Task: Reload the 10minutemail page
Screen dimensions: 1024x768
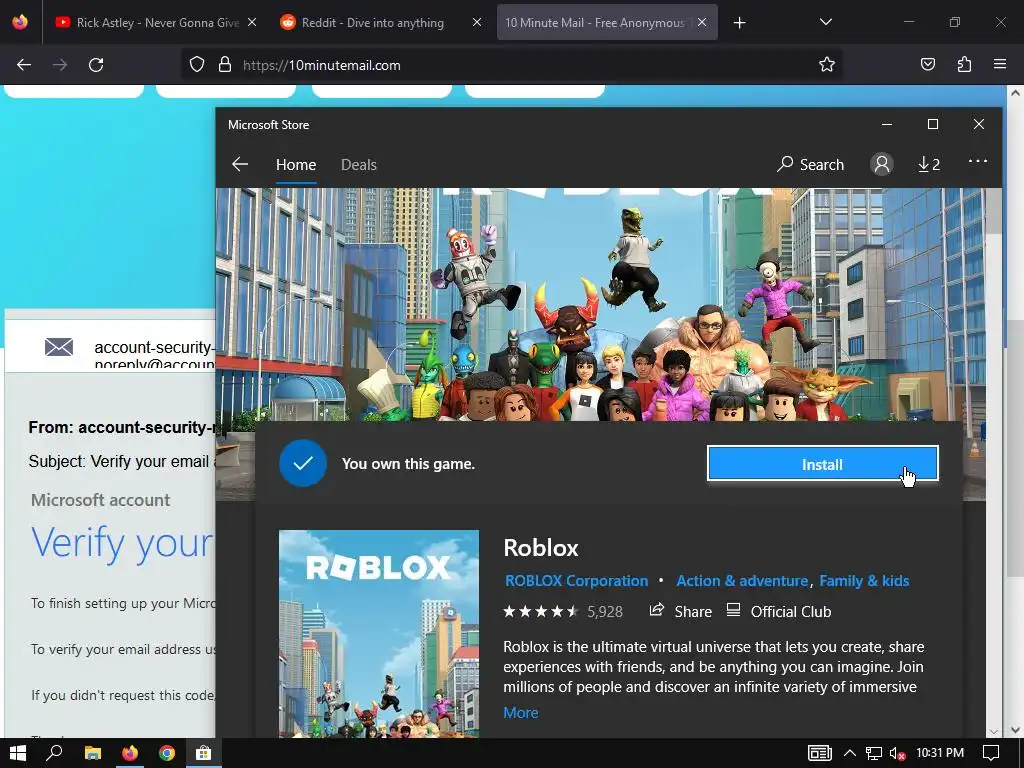Action: pos(96,65)
